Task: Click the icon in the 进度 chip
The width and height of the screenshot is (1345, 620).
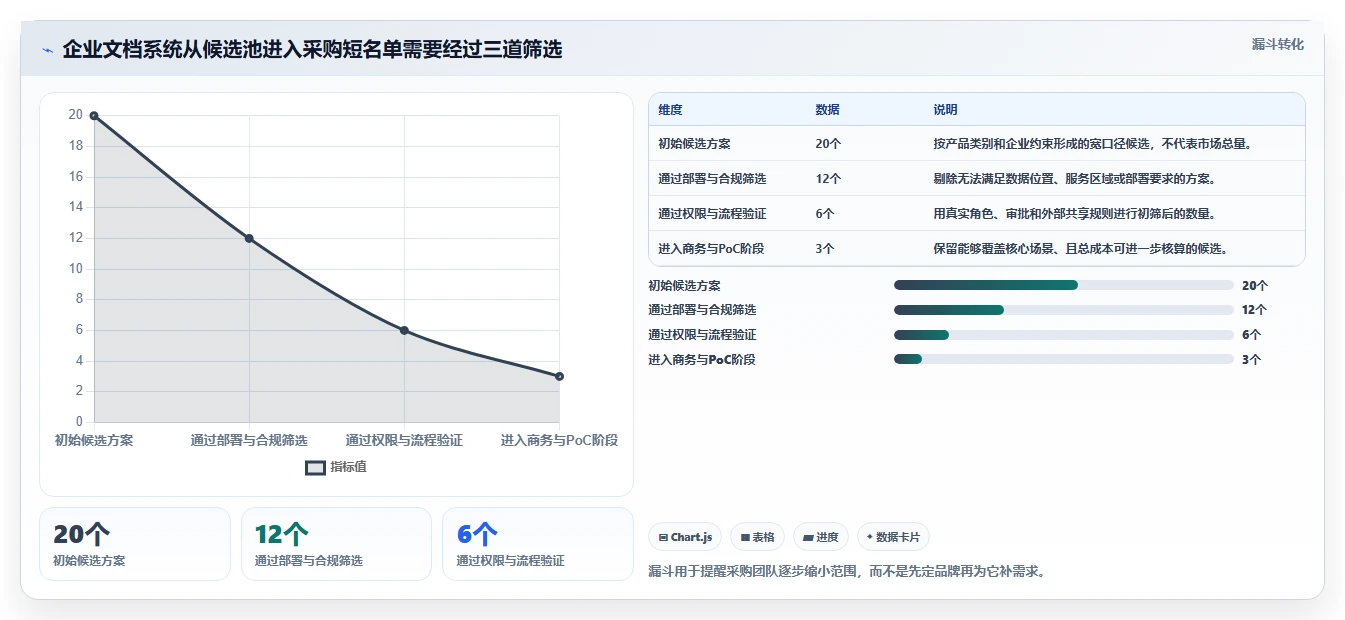Action: click(808, 538)
